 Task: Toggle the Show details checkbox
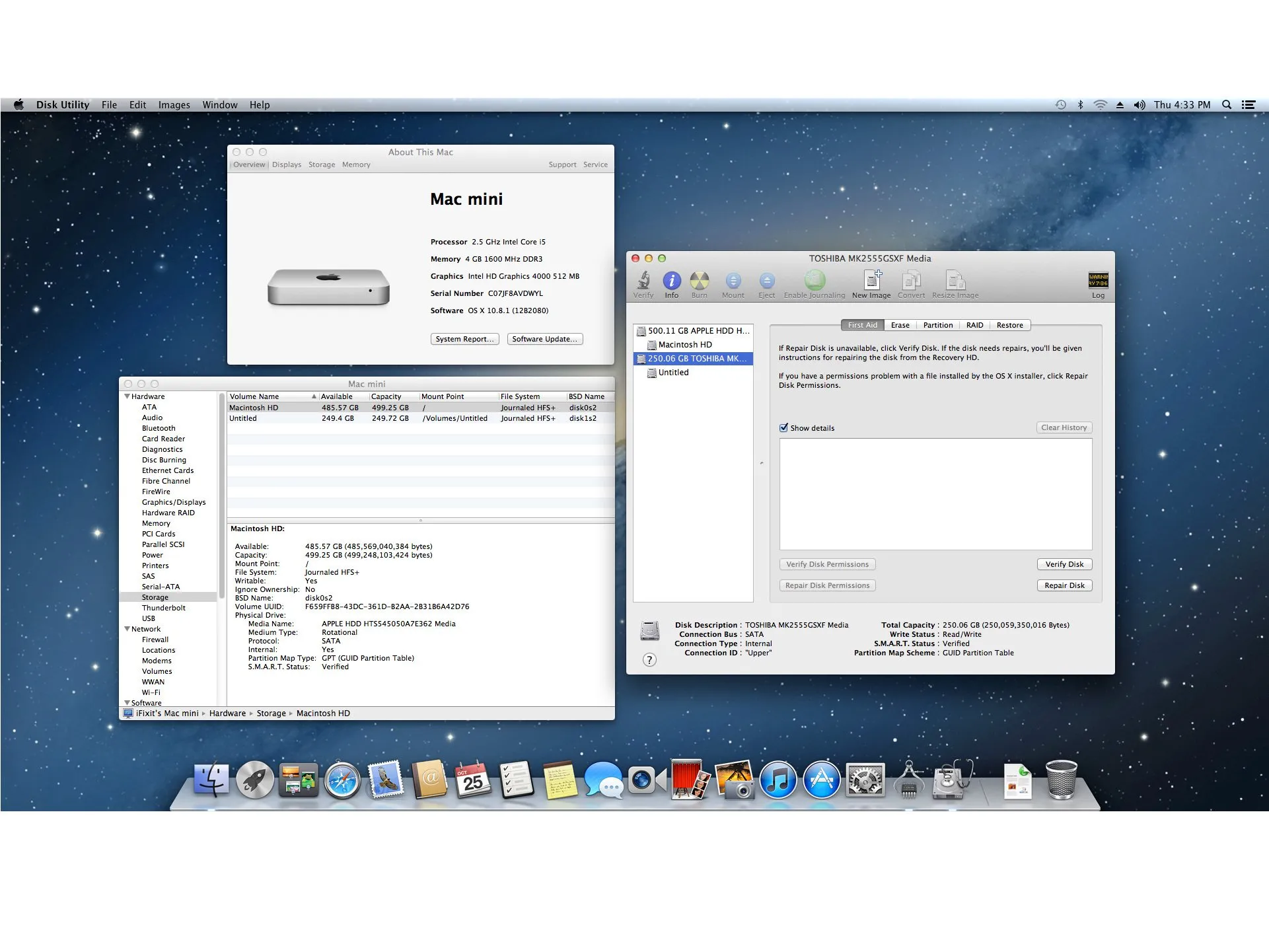coord(784,428)
